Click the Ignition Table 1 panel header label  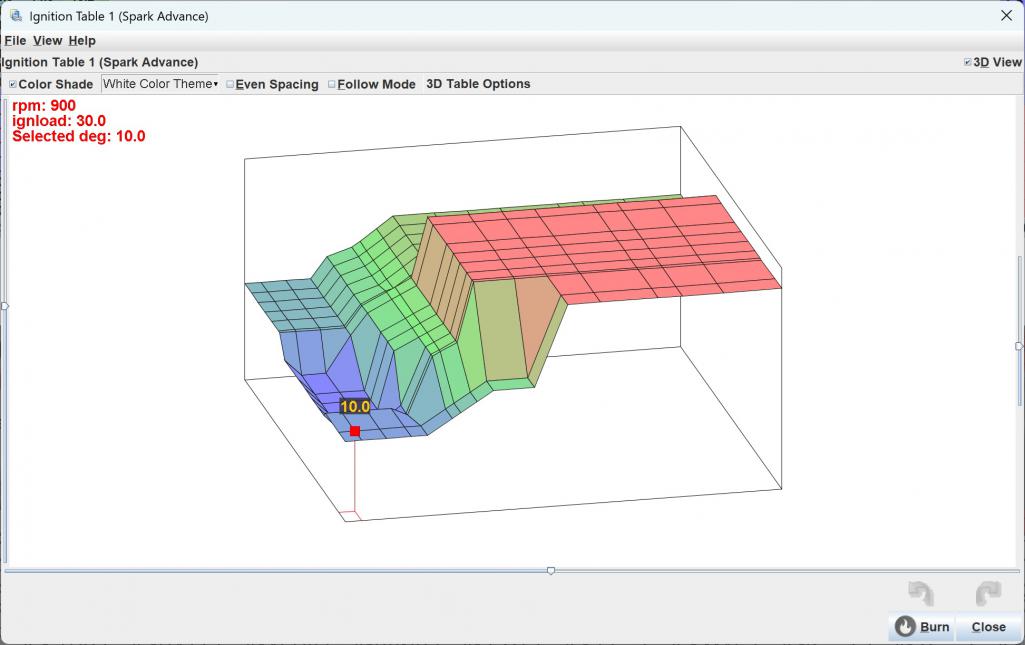[x=99, y=62]
